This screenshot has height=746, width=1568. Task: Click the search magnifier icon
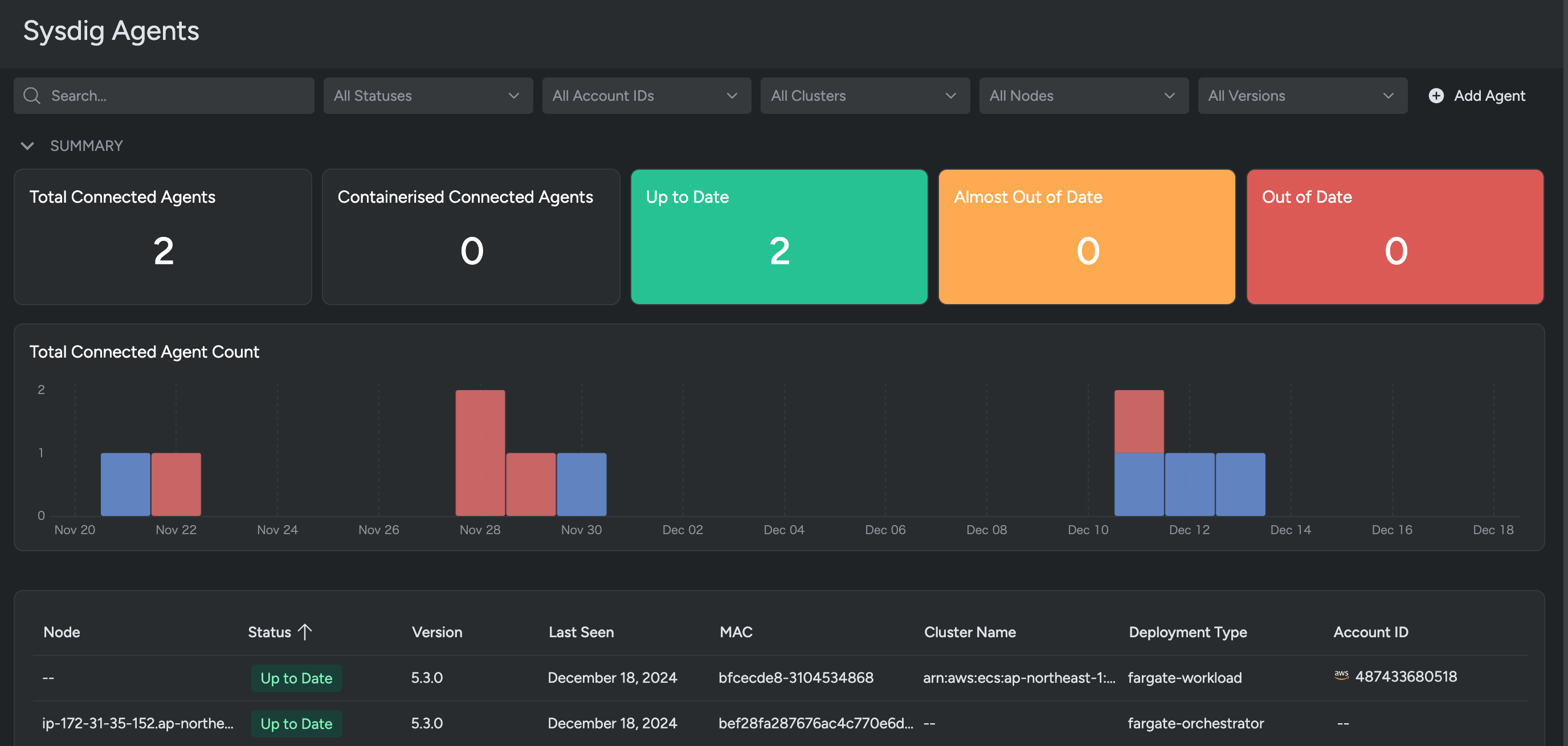(x=32, y=96)
